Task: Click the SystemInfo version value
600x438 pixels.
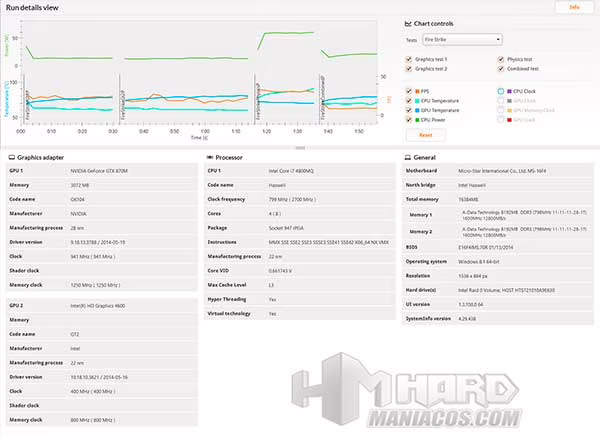Action: point(467,319)
